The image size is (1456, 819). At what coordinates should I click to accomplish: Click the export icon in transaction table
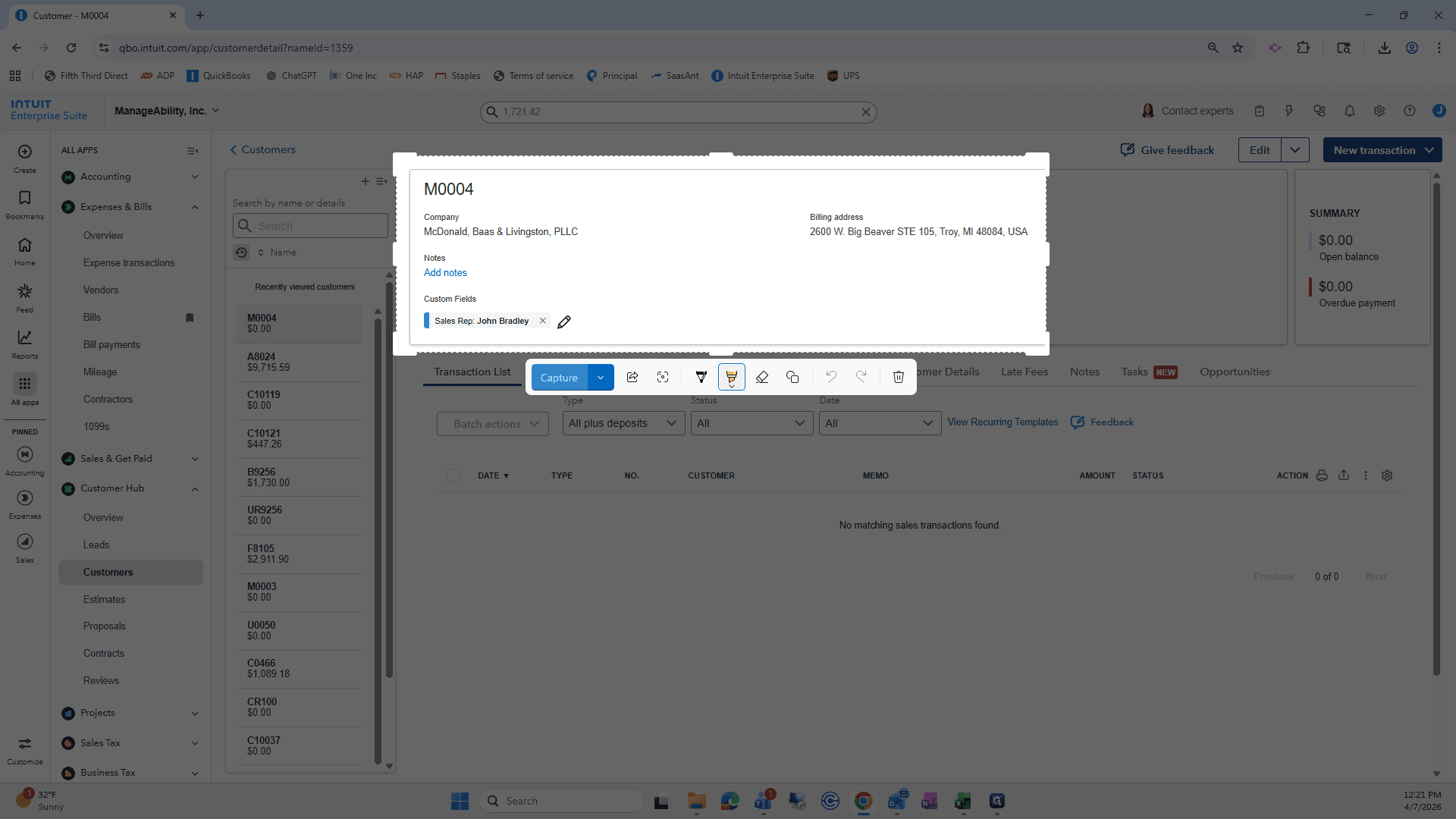click(x=1344, y=475)
